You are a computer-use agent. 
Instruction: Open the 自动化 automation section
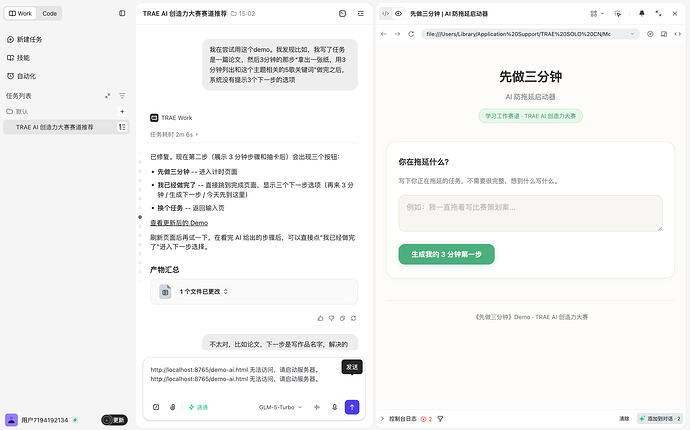pyautogui.click(x=22, y=76)
